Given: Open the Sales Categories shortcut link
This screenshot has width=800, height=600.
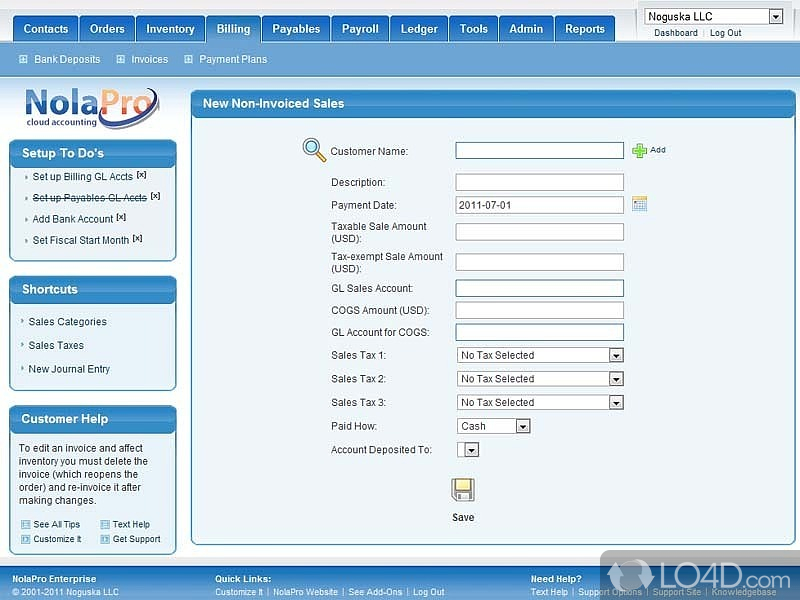Looking at the screenshot, I should point(67,322).
